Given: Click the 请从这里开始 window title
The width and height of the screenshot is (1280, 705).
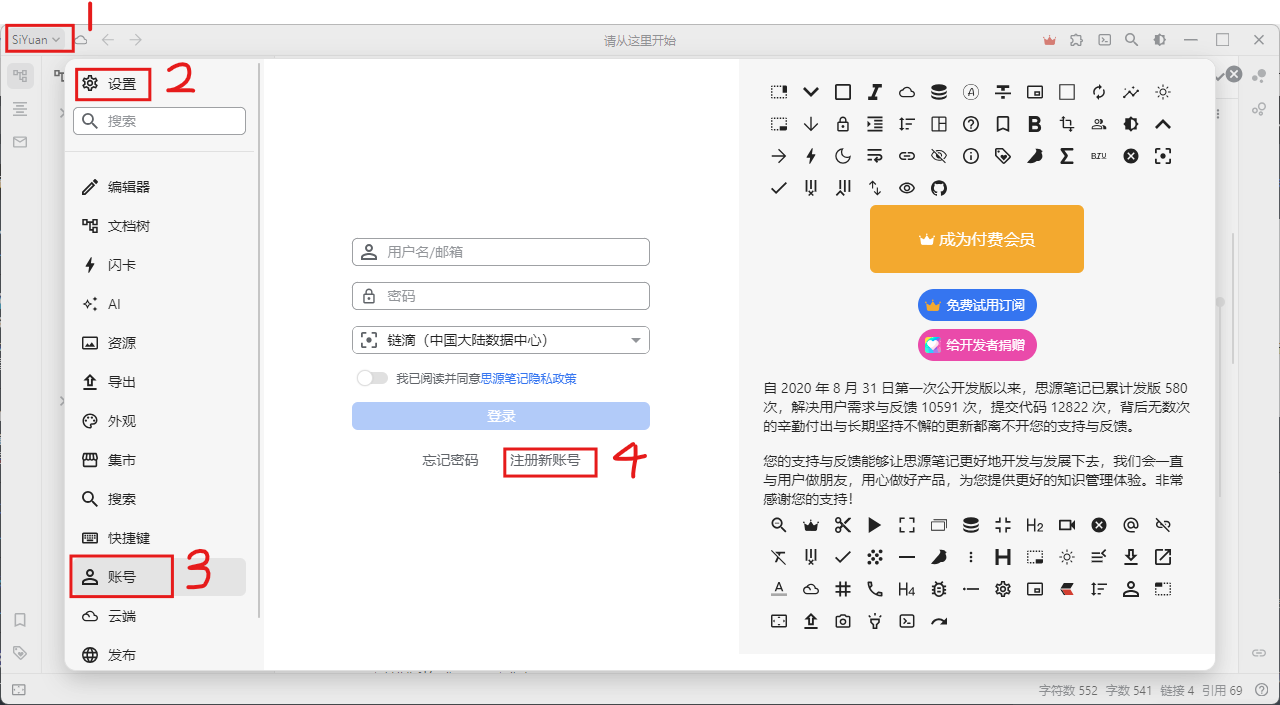Looking at the screenshot, I should coord(640,41).
